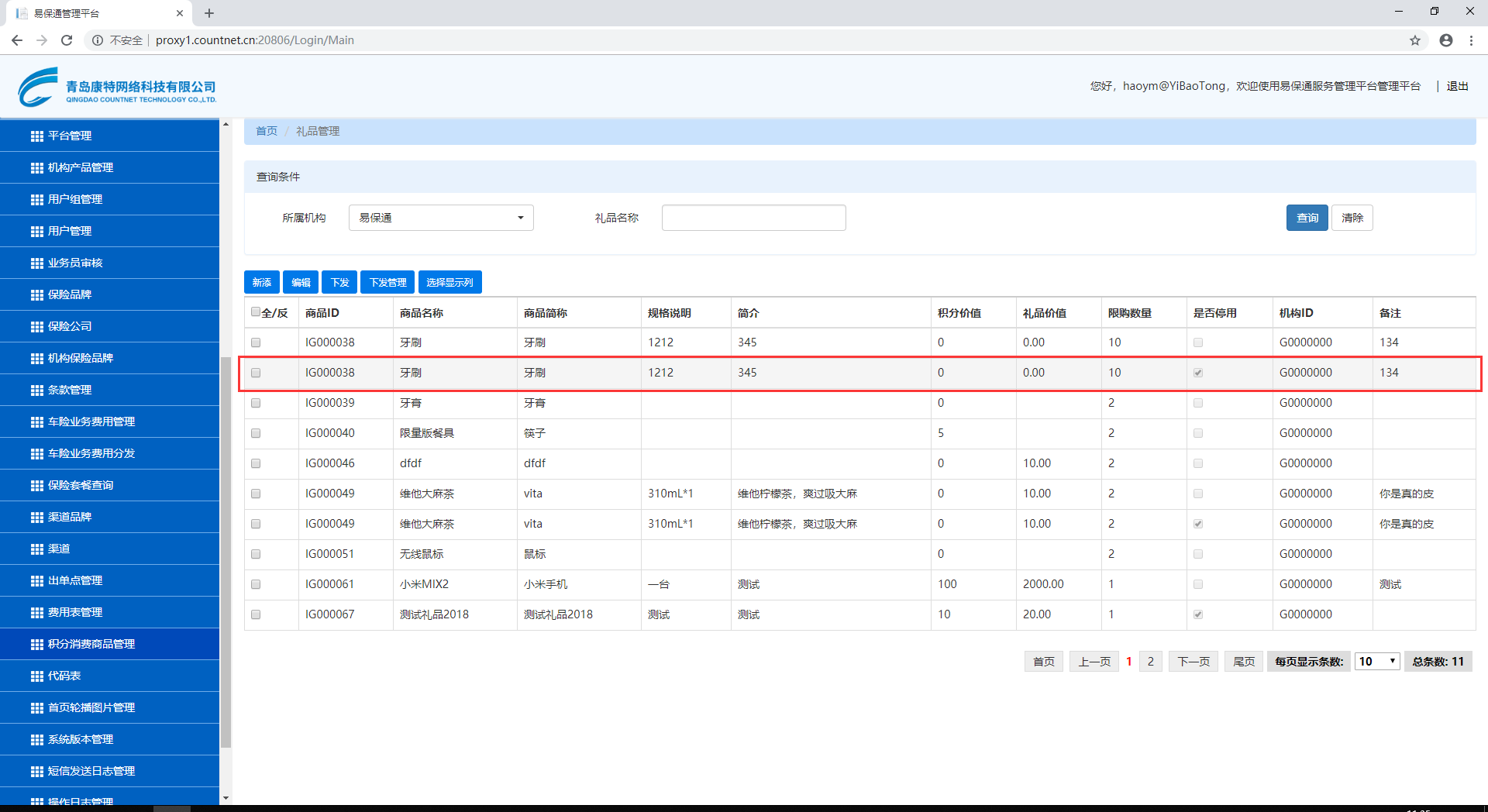Image resolution: width=1488 pixels, height=812 pixels.
Task: Click the 查询 search button
Action: point(1307,218)
